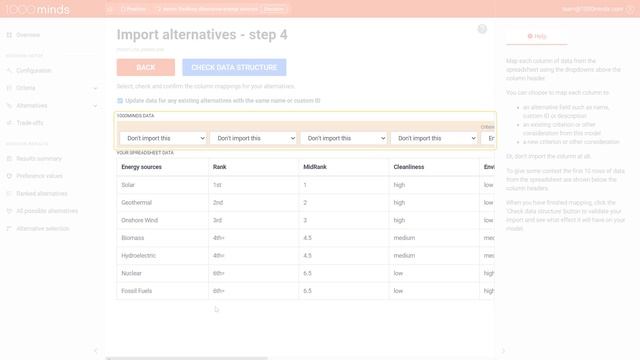The image size is (640, 360).
Task: Open mapping dropdown above MidRank column
Action: point(344,138)
